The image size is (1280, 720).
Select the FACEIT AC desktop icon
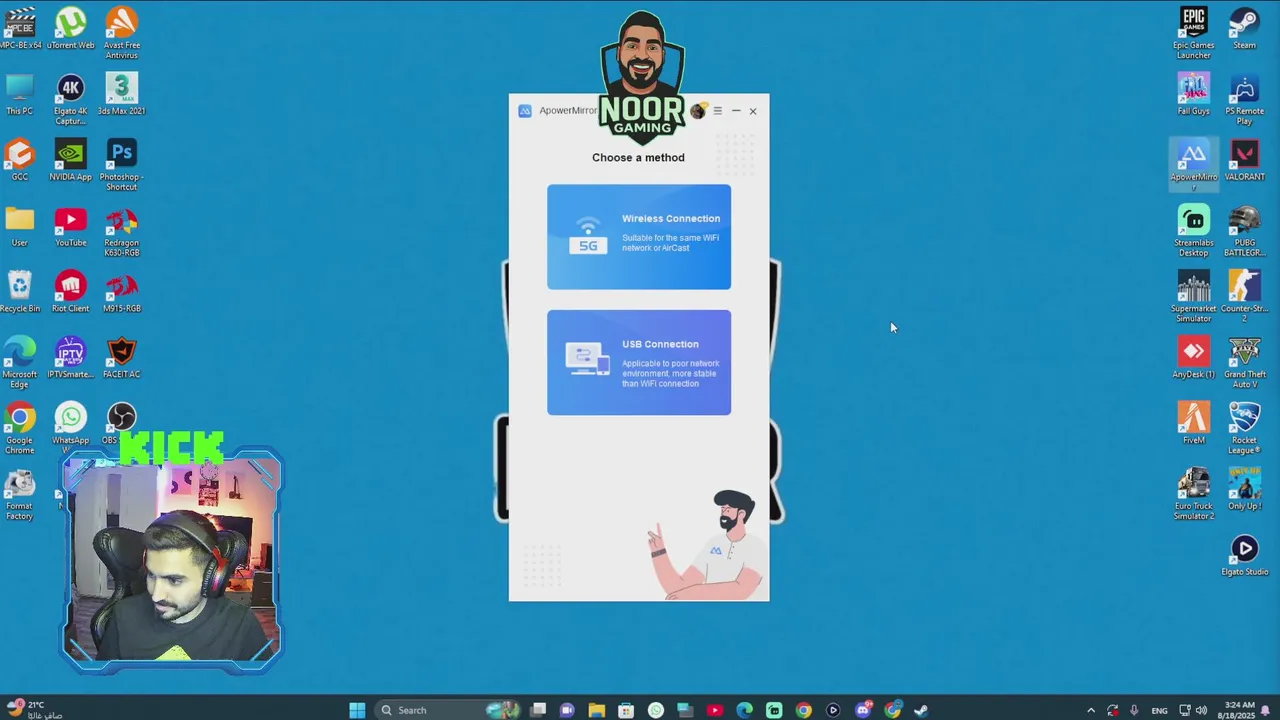point(121,358)
